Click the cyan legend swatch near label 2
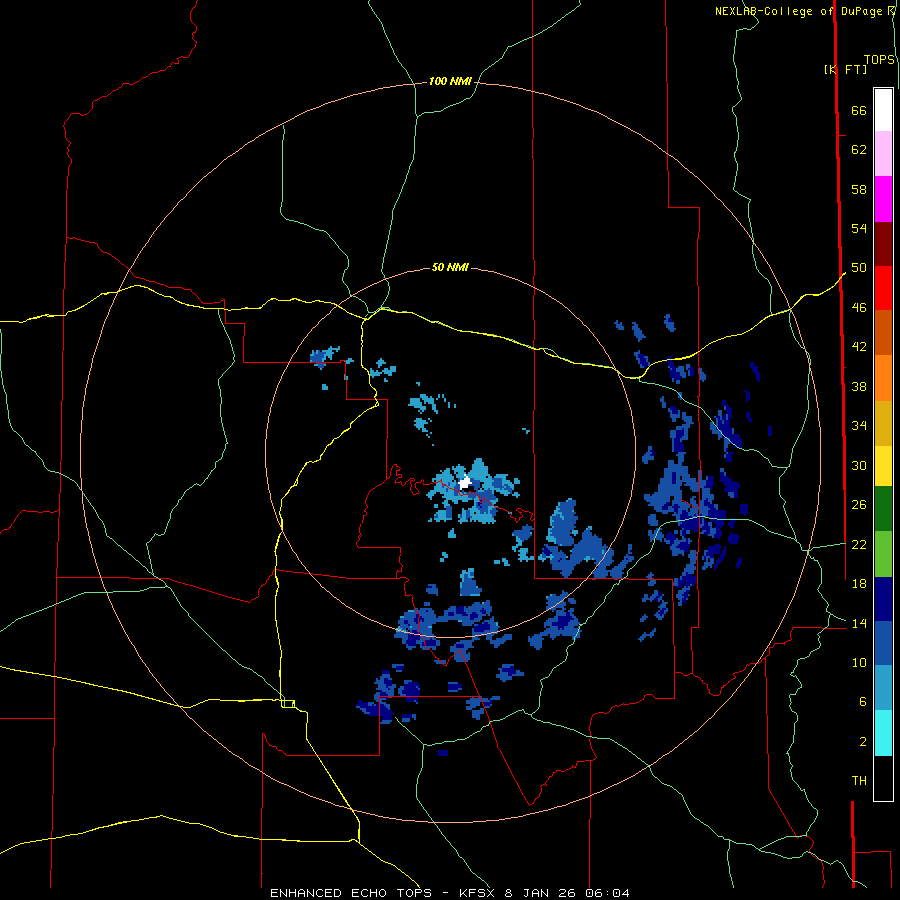 click(883, 733)
